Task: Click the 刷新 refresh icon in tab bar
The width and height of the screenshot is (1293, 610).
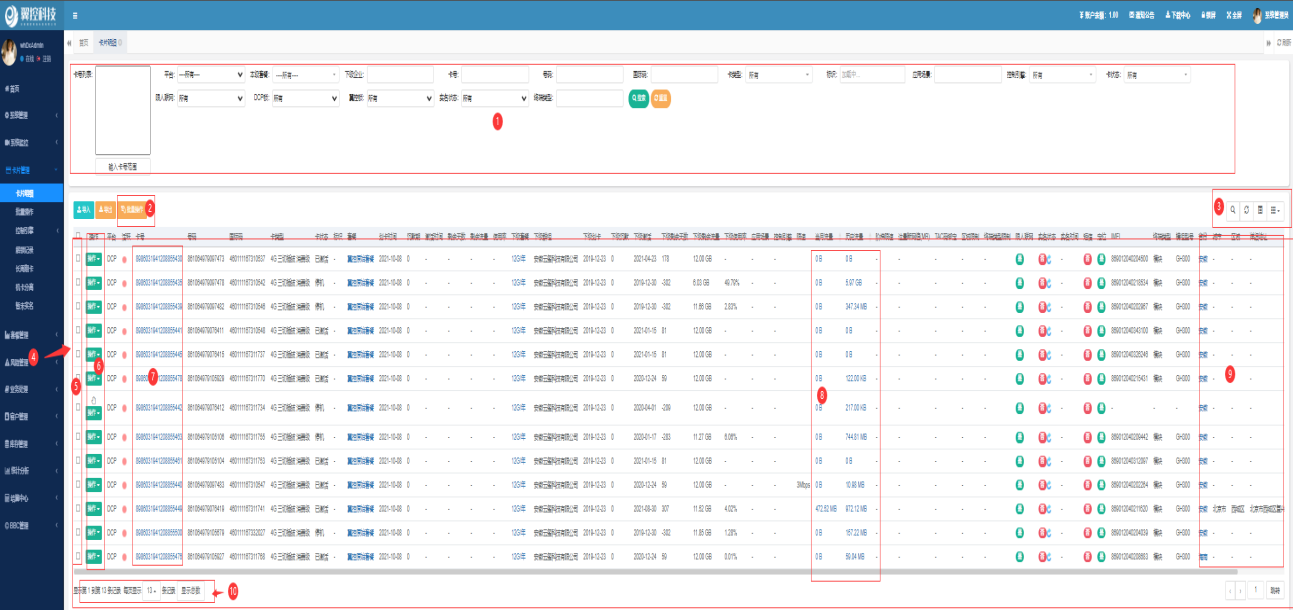Action: (x=1285, y=44)
